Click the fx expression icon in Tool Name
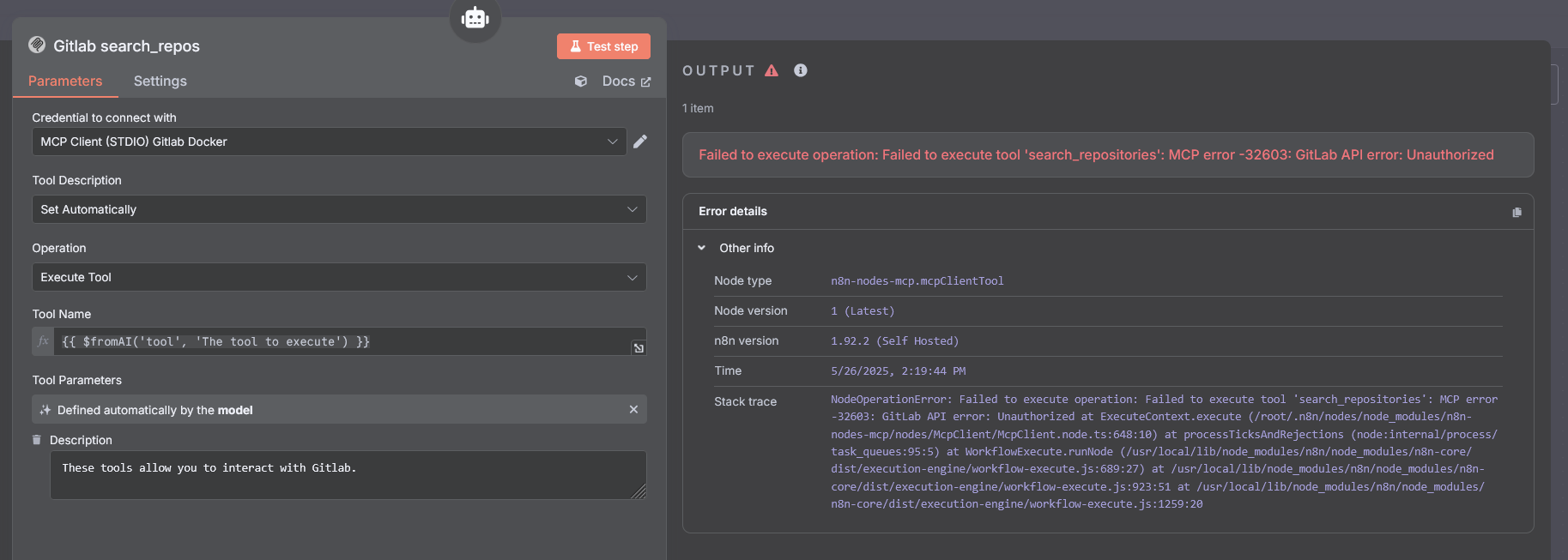 pyautogui.click(x=43, y=341)
